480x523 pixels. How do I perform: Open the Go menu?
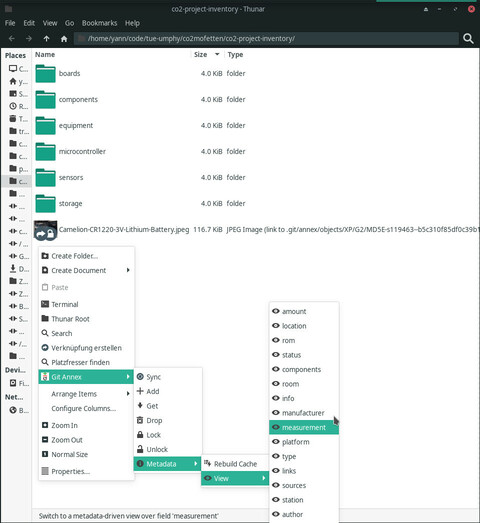[x=69, y=23]
